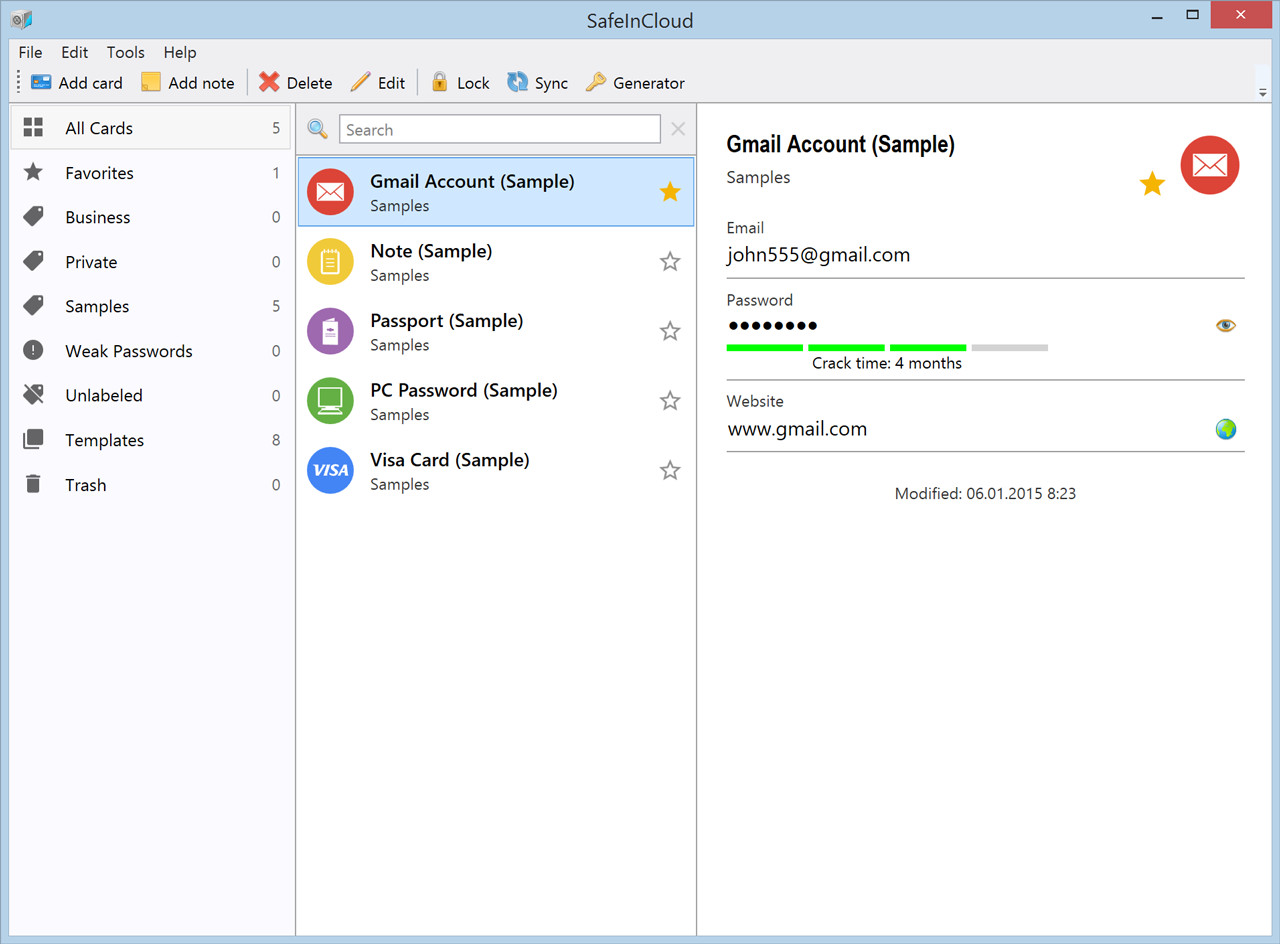Mark Visa Card (Sample) as favorite
Viewport: 1280px width, 944px height.
click(670, 470)
